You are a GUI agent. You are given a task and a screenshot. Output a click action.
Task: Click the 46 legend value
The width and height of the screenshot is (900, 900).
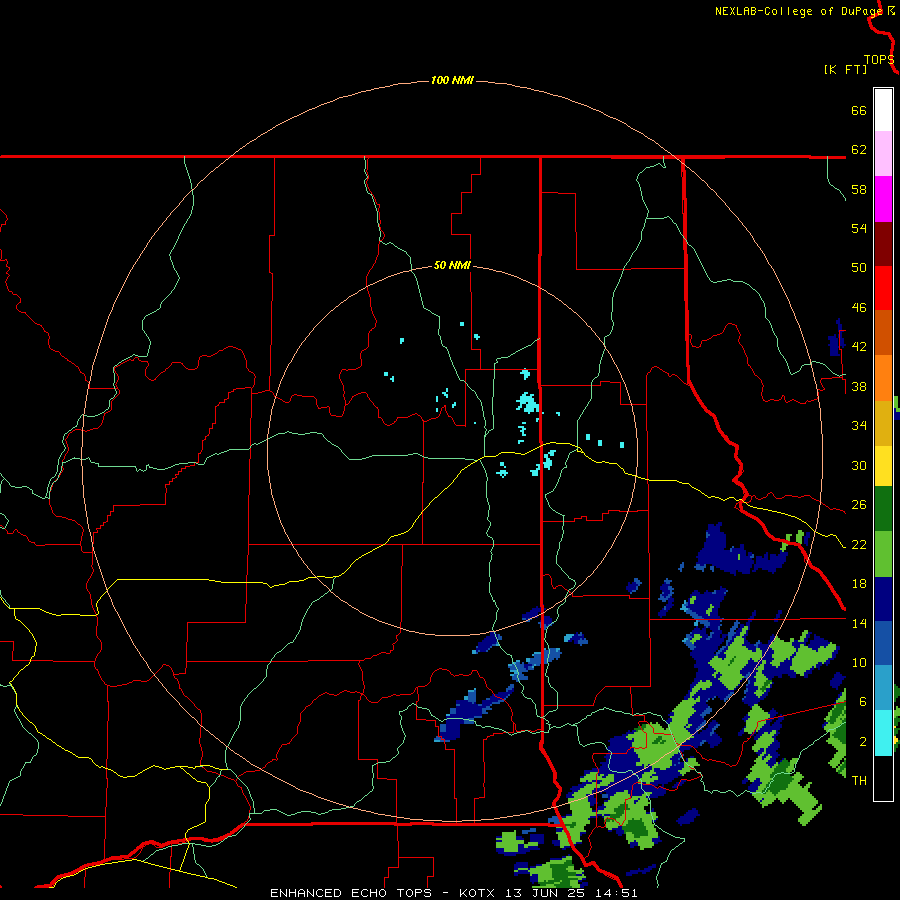[x=859, y=307]
